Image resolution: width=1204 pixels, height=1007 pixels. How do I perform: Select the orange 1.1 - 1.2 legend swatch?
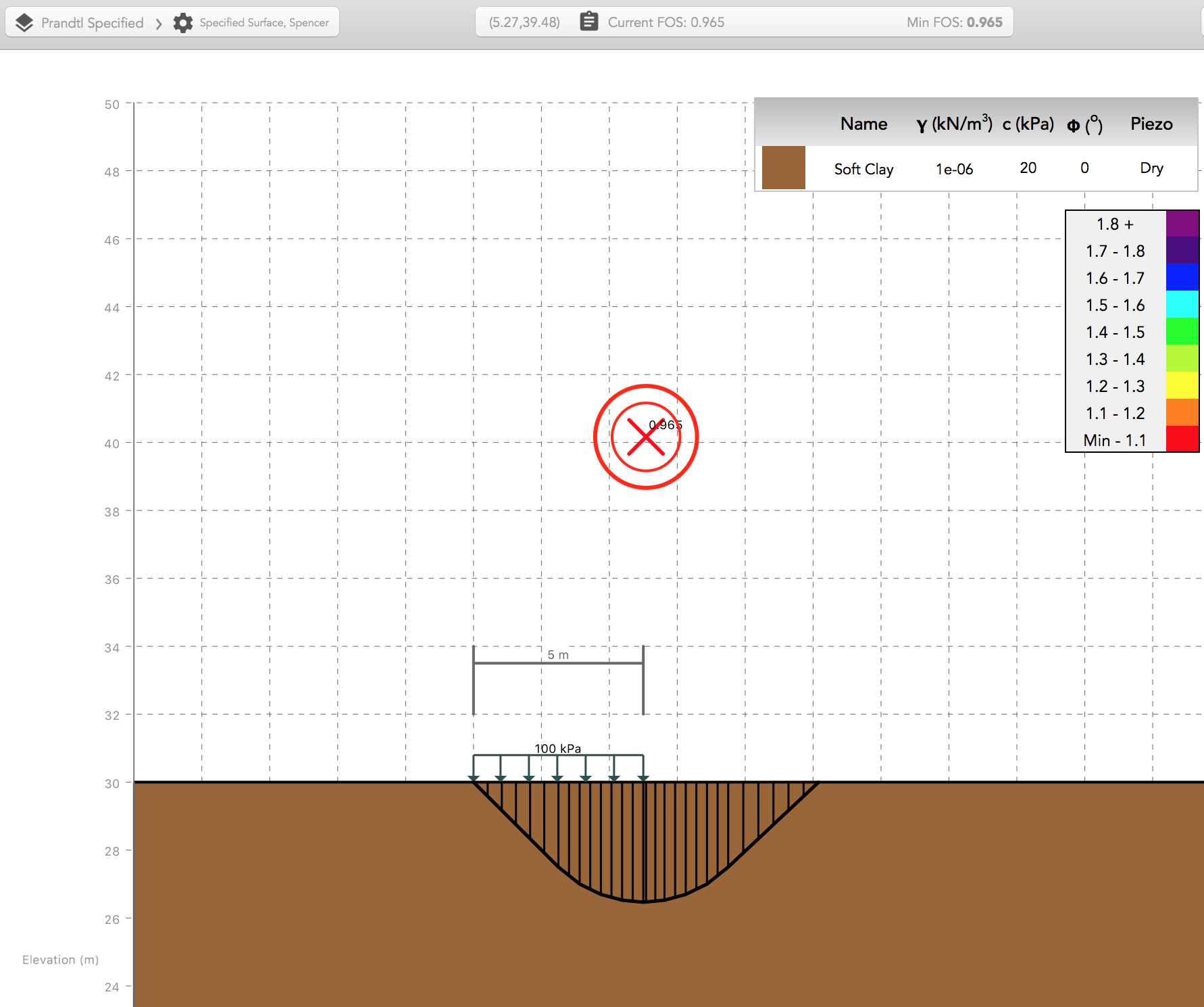(1182, 412)
